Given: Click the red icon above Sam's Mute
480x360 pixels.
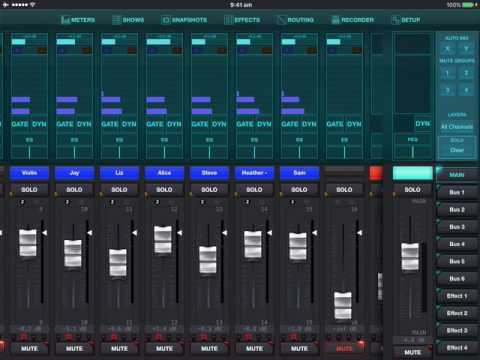Looking at the screenshot, I should point(294,337).
